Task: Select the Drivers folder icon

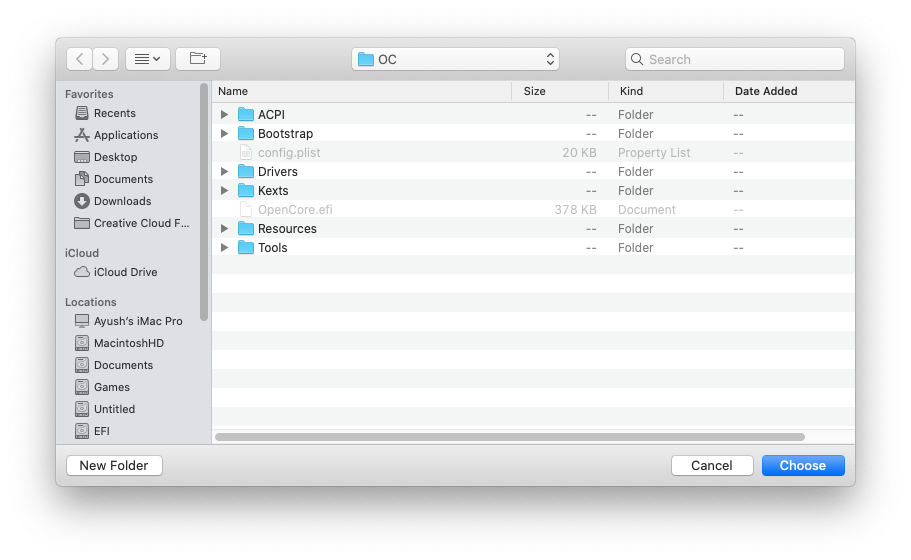Action: pos(246,171)
